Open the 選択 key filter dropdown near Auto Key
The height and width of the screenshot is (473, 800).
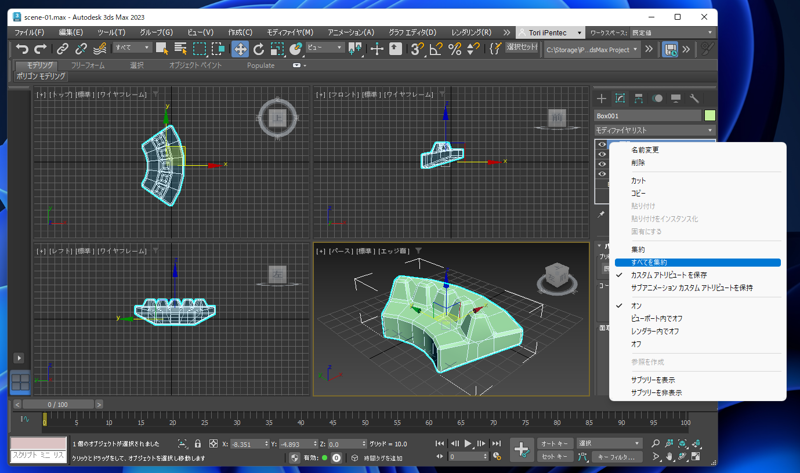609,443
